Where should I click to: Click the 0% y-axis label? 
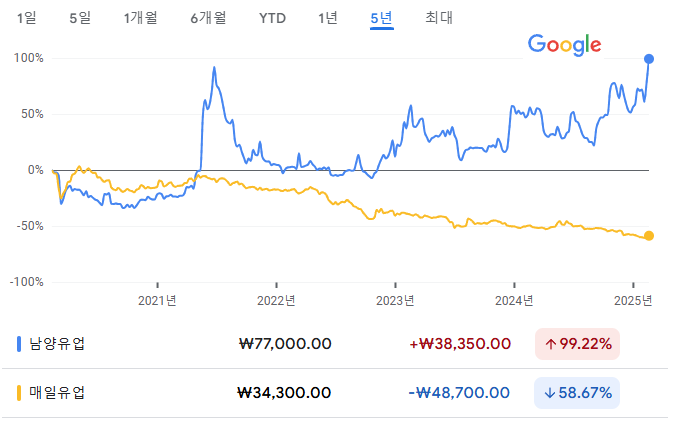coord(36,170)
